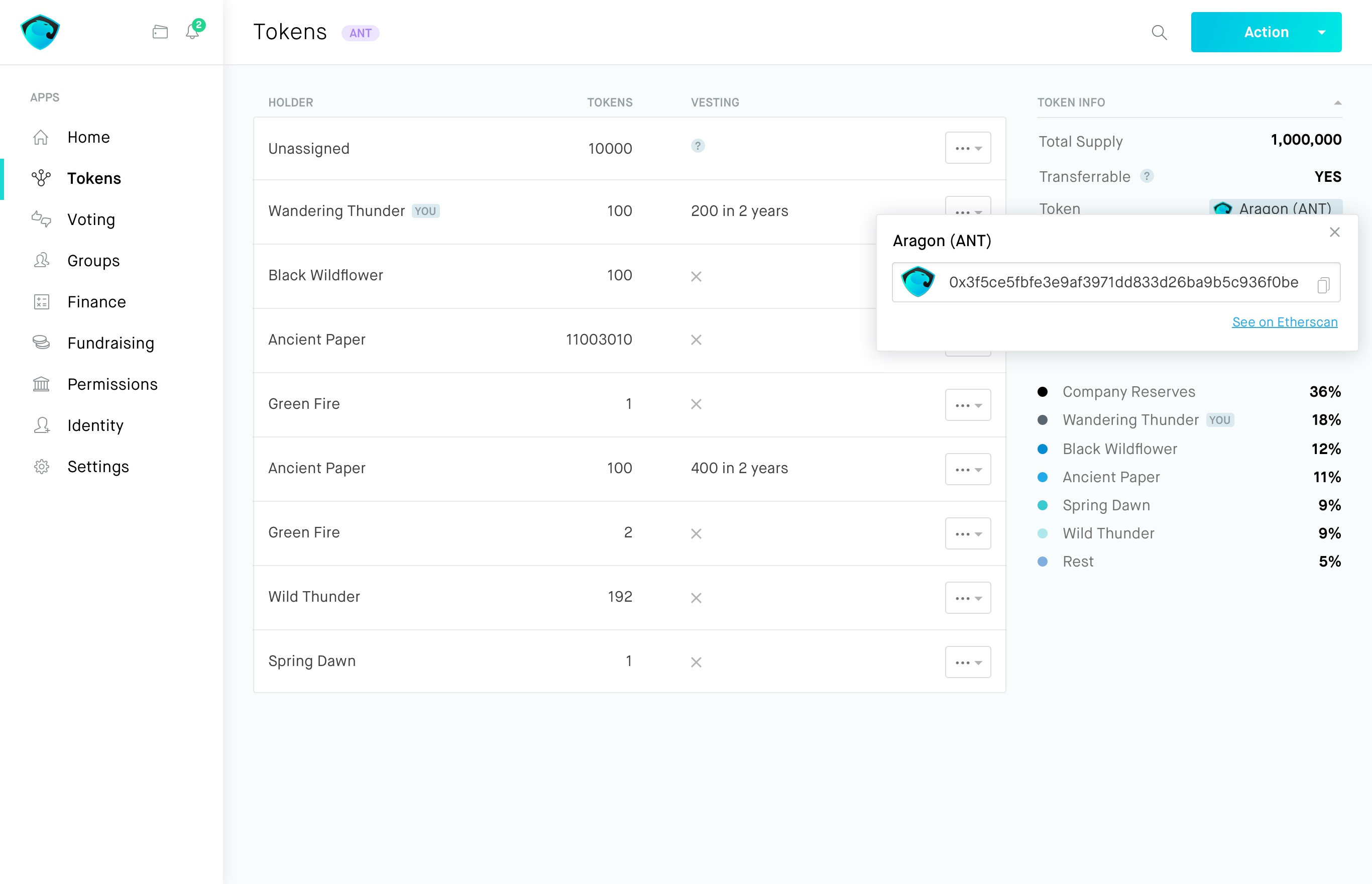Expand the three-dot menu for Wild Thunder
The image size is (1372, 884).
966,597
